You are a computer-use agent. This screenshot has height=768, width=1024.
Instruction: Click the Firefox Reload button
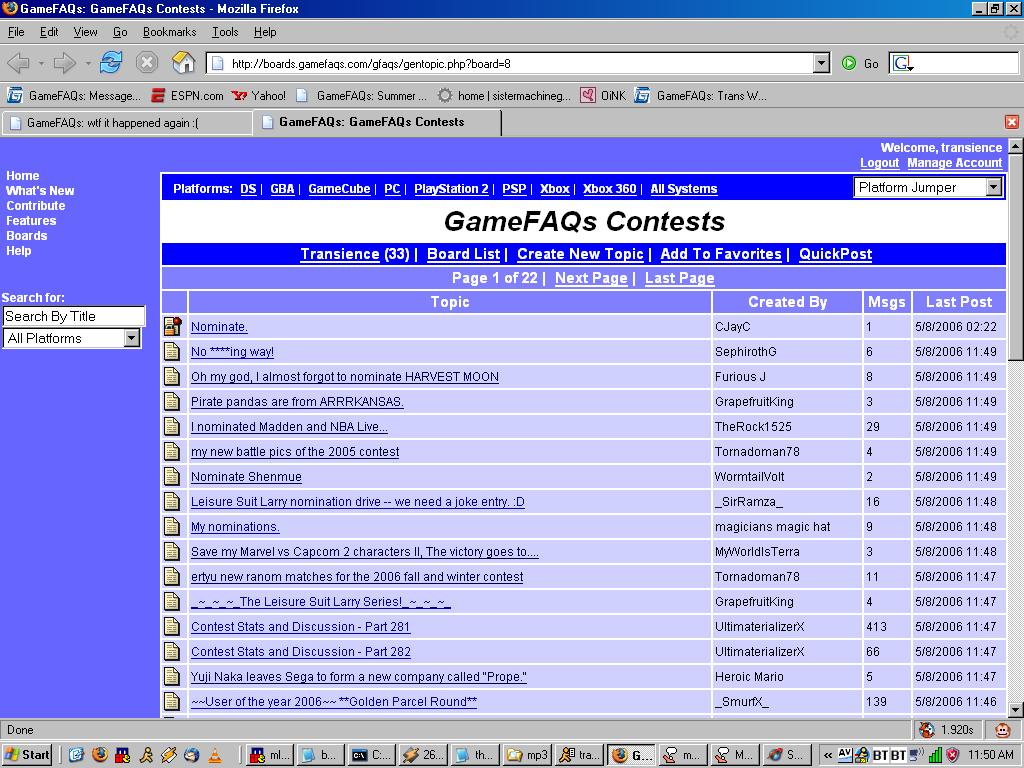click(x=111, y=63)
